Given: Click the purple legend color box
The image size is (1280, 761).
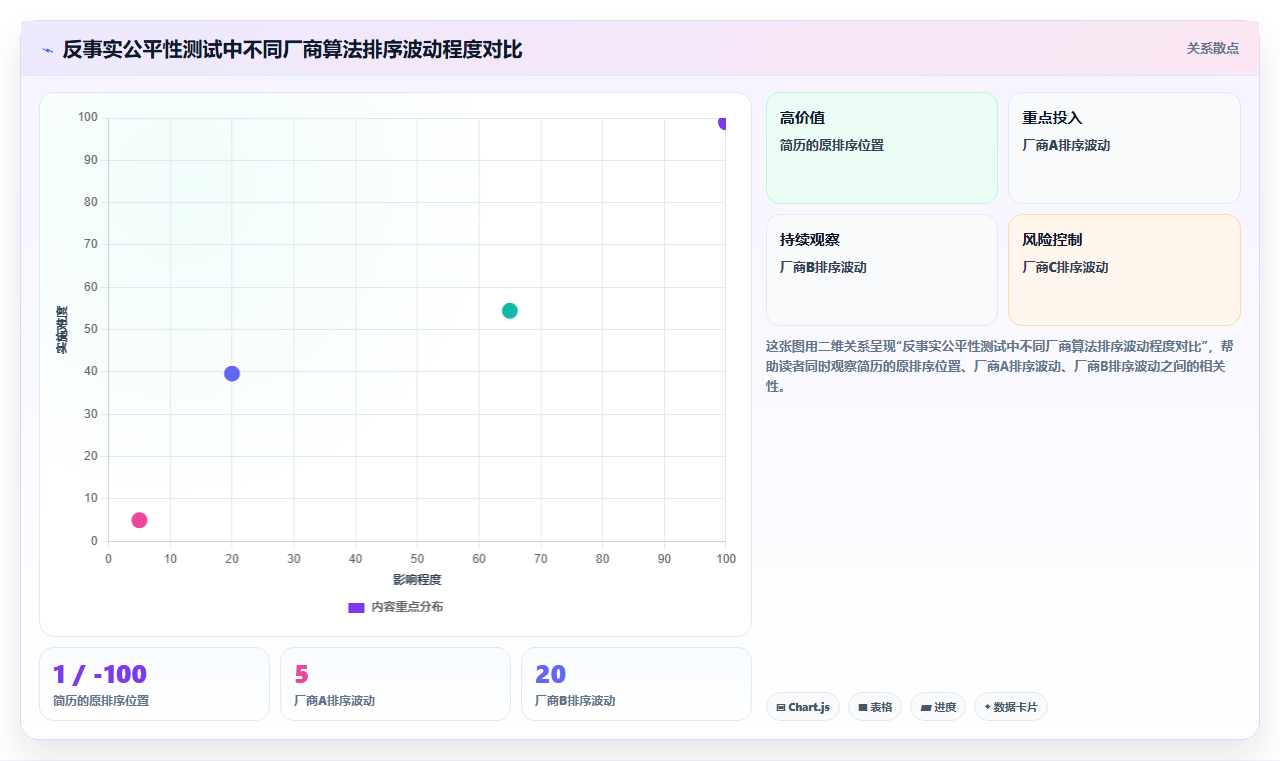Looking at the screenshot, I should point(356,607).
